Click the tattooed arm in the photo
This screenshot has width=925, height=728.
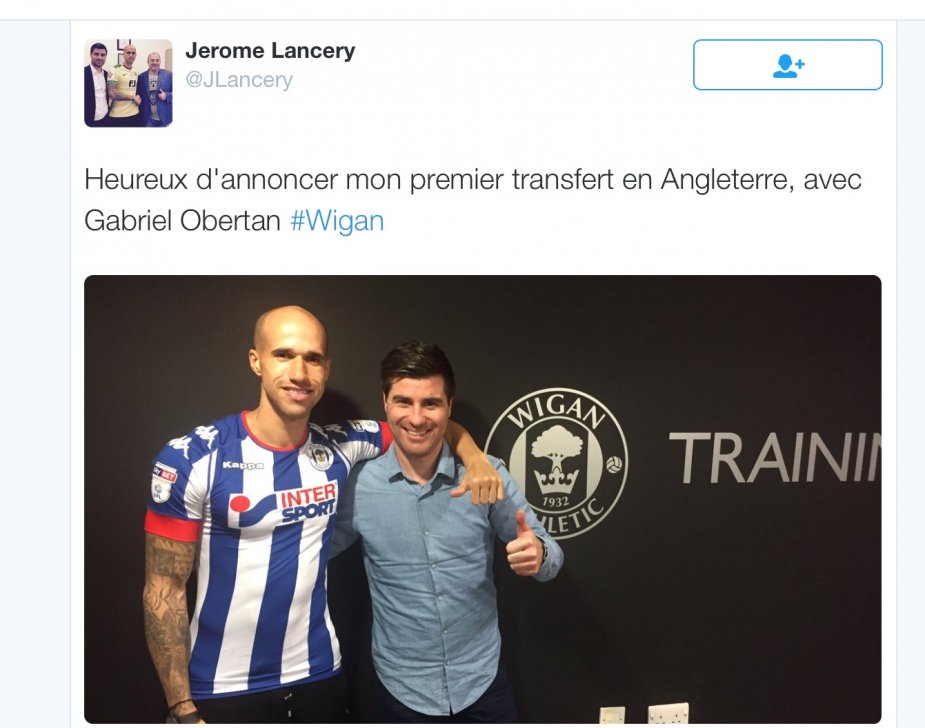pos(168,619)
